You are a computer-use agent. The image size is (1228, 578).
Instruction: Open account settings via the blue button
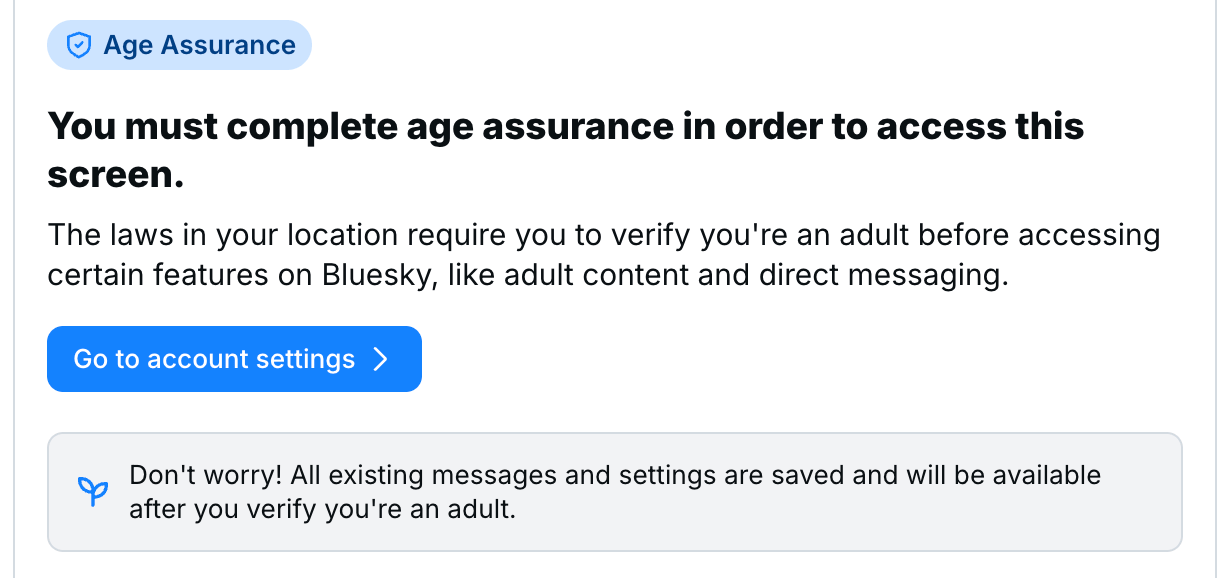(x=234, y=359)
